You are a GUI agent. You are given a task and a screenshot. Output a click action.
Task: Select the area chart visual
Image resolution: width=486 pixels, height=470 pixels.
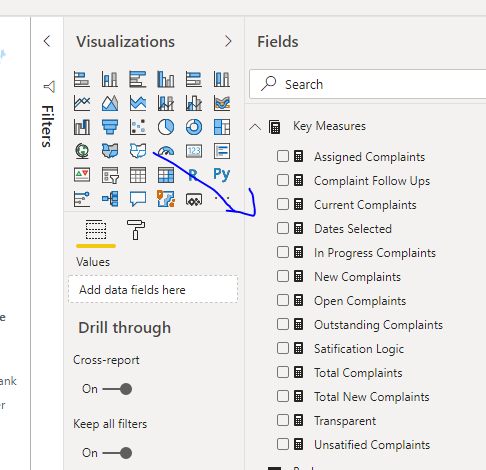tap(110, 103)
